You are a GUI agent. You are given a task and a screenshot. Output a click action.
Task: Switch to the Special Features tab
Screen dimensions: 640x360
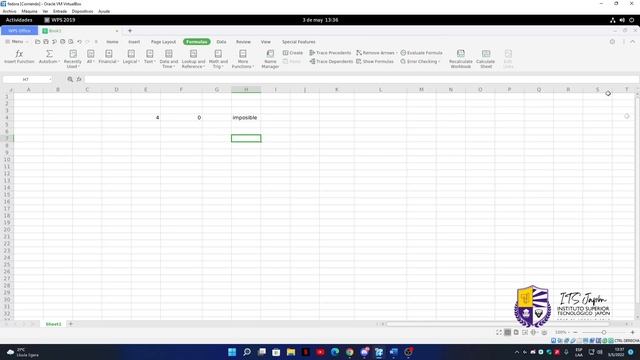pyautogui.click(x=298, y=42)
